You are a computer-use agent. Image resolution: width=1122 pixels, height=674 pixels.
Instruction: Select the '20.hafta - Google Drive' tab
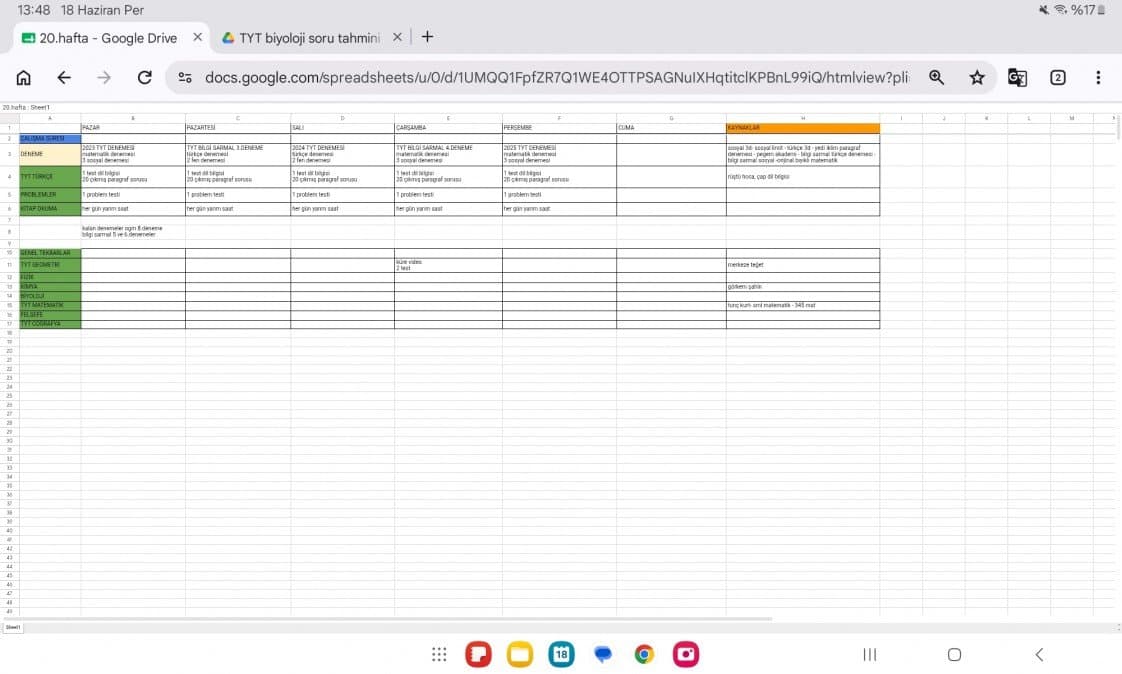108,38
